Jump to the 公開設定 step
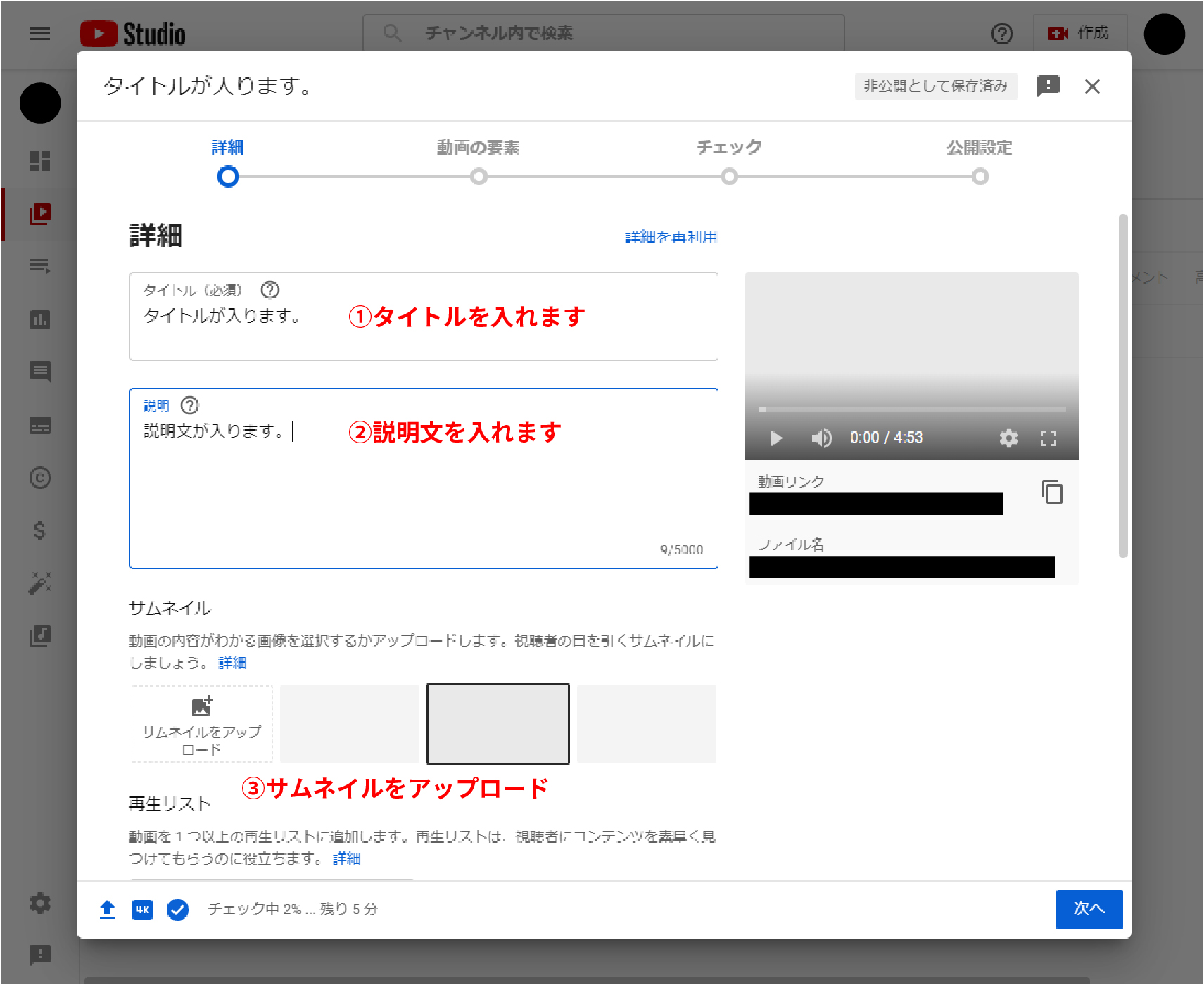This screenshot has height=985, width=1204. pos(980,176)
